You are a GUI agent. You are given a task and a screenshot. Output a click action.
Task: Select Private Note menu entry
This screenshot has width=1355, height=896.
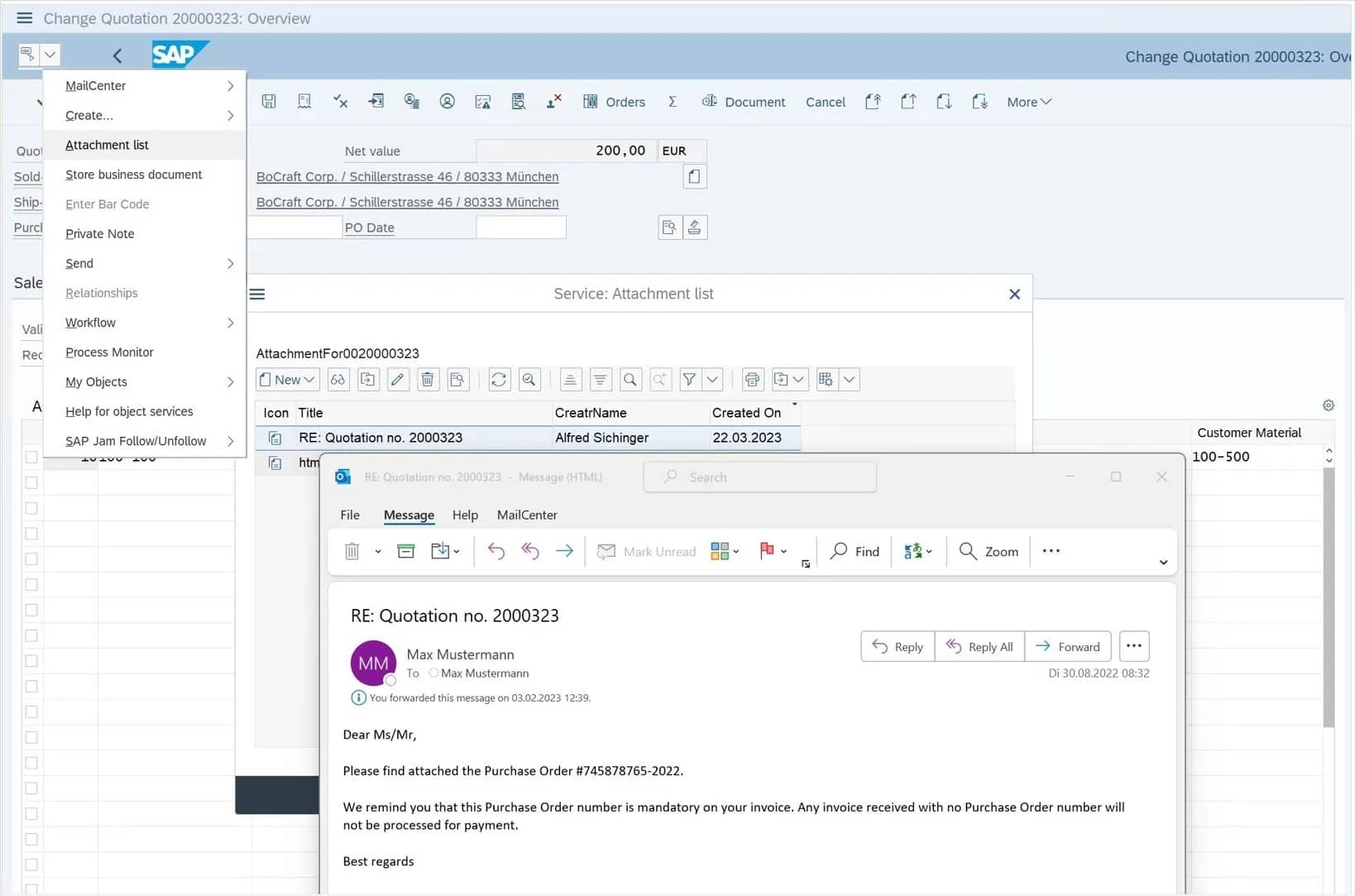145,233
